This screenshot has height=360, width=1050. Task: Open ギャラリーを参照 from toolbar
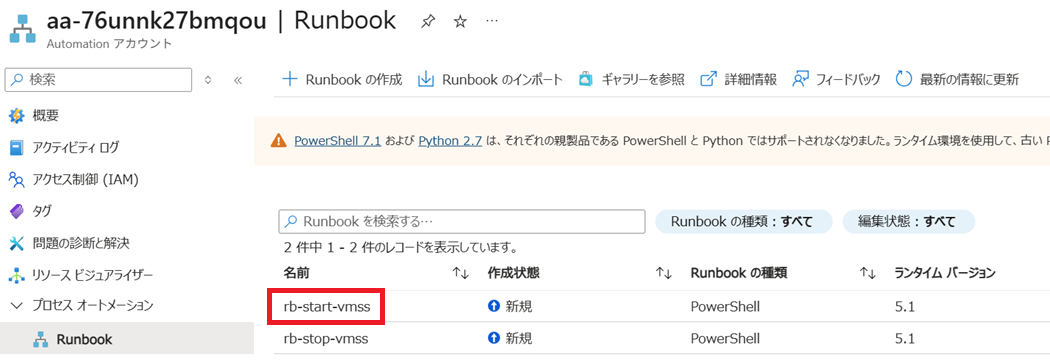click(631, 80)
